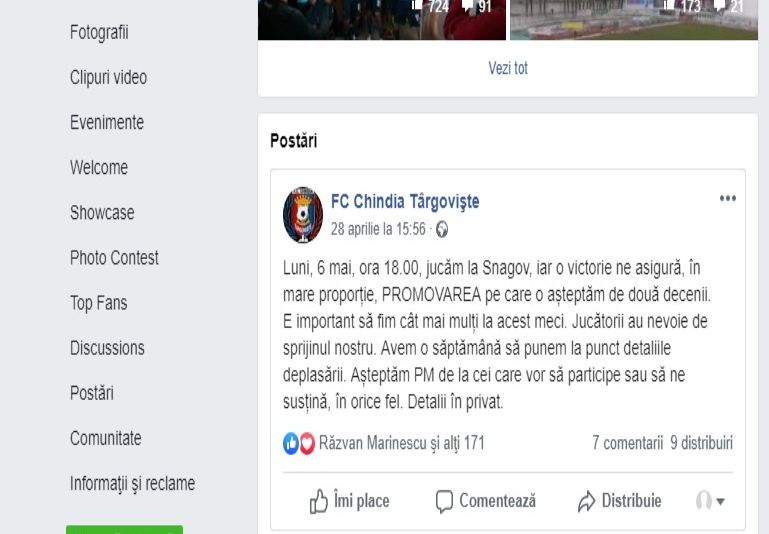Open the photo thumbnail with 724 likes

pyautogui.click(x=382, y=20)
